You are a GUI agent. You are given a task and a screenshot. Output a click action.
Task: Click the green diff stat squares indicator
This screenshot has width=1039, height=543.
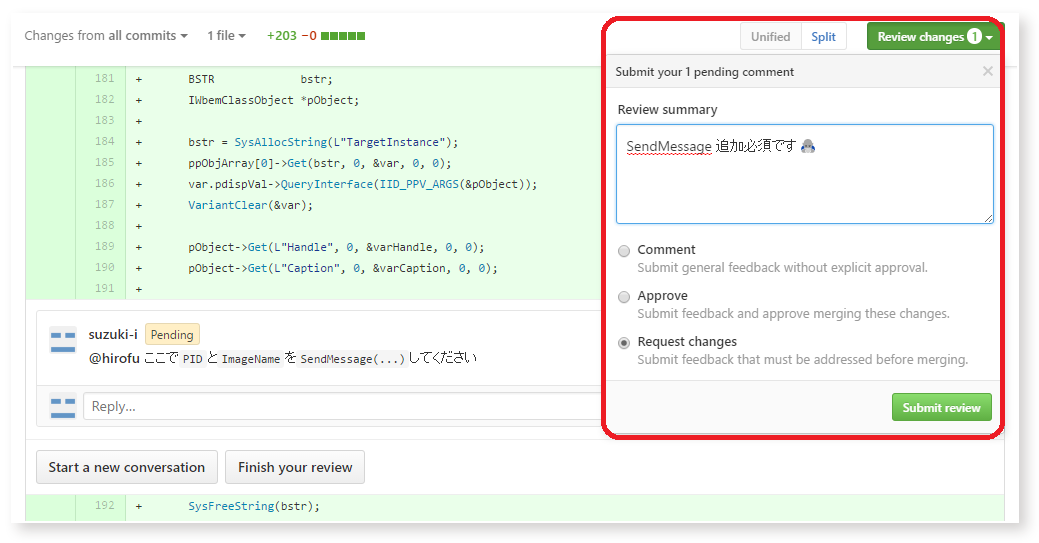pos(343,36)
